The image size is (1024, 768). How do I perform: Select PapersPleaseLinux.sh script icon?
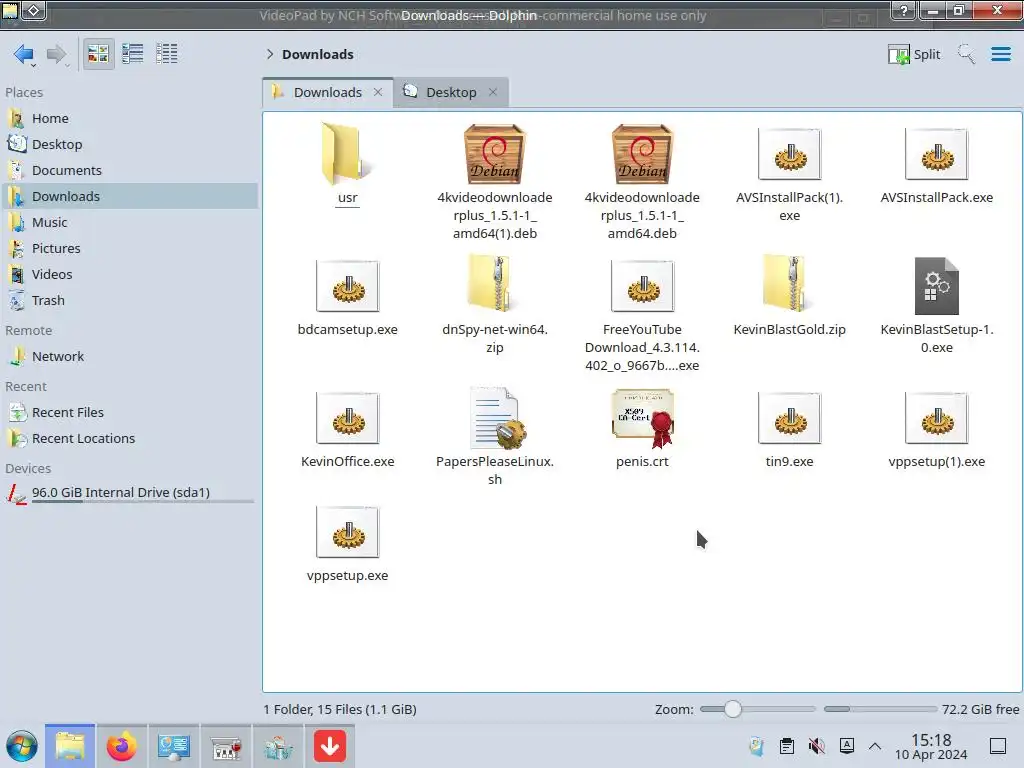(x=496, y=418)
